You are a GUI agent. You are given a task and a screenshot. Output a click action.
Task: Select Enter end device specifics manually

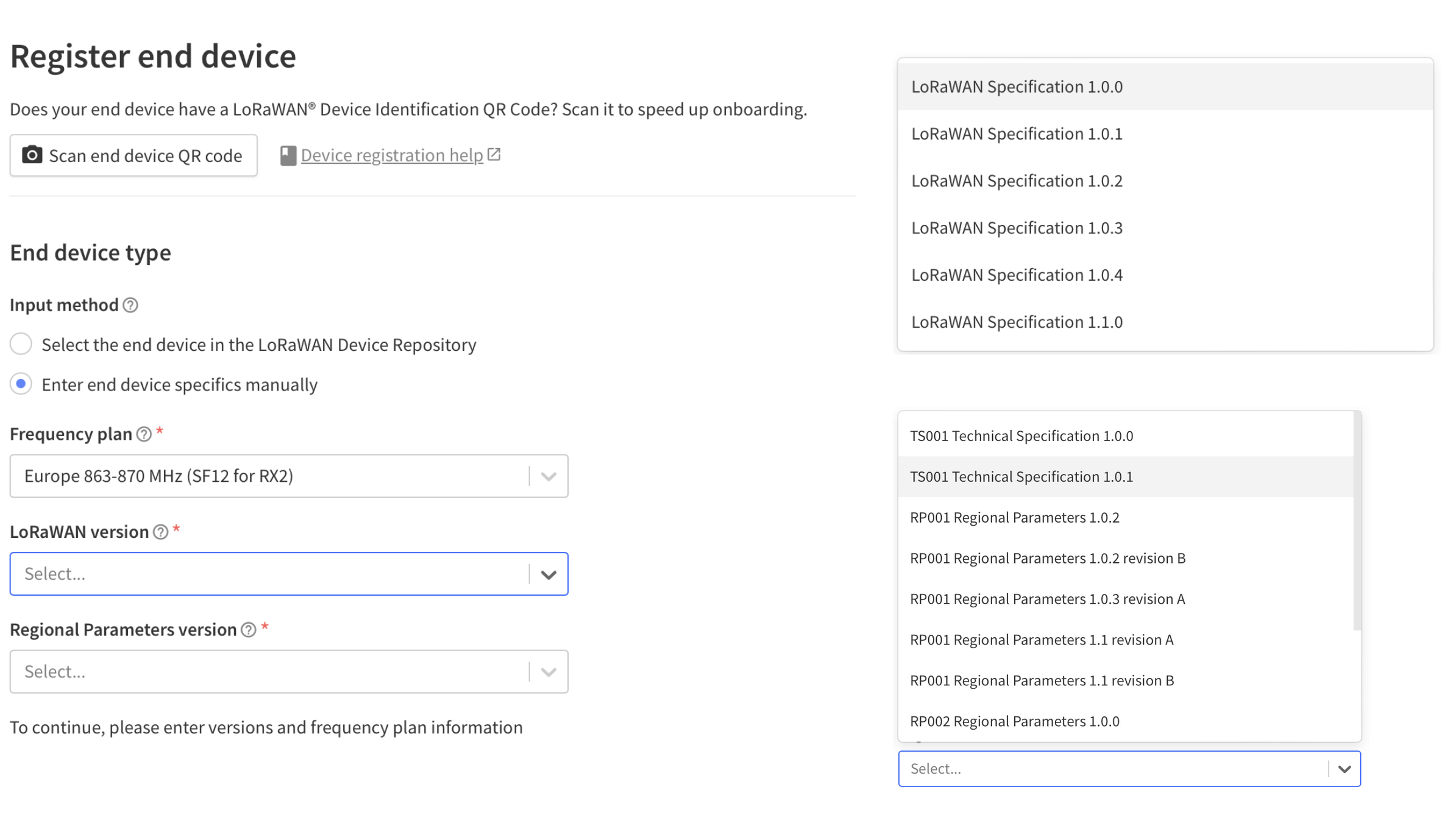(x=21, y=384)
